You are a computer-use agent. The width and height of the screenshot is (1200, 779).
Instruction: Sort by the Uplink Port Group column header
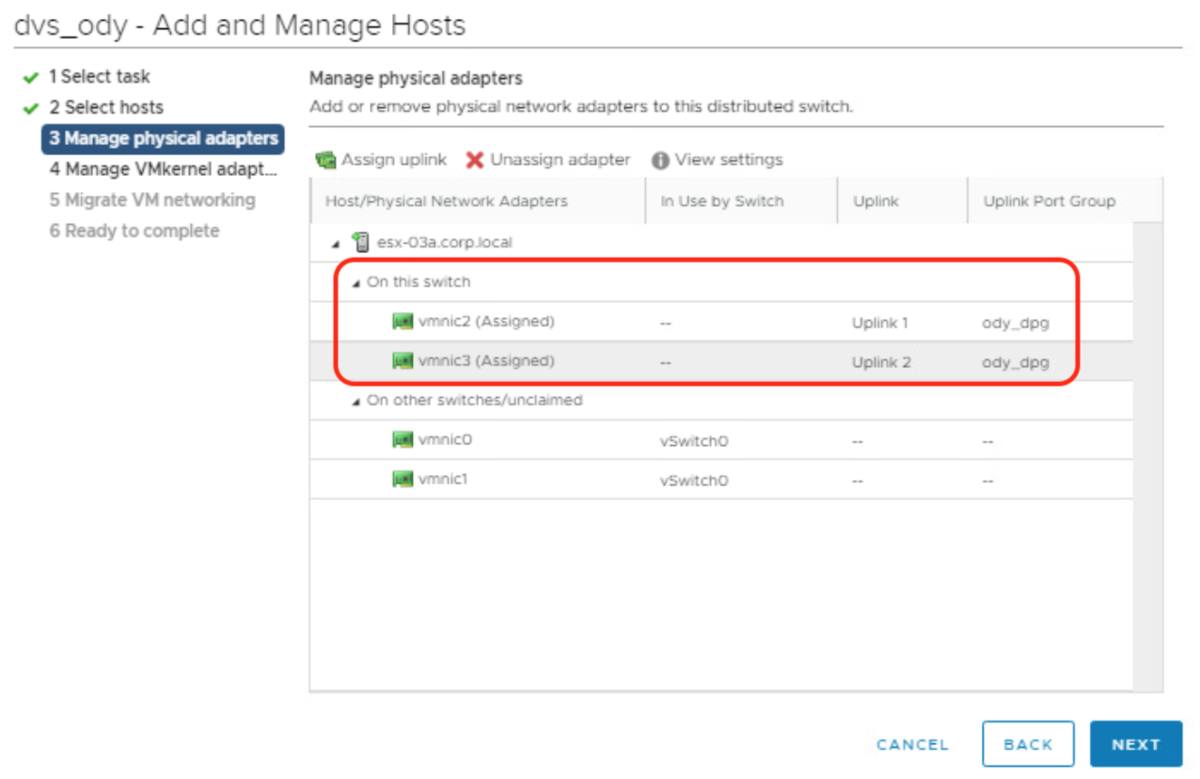click(1049, 201)
